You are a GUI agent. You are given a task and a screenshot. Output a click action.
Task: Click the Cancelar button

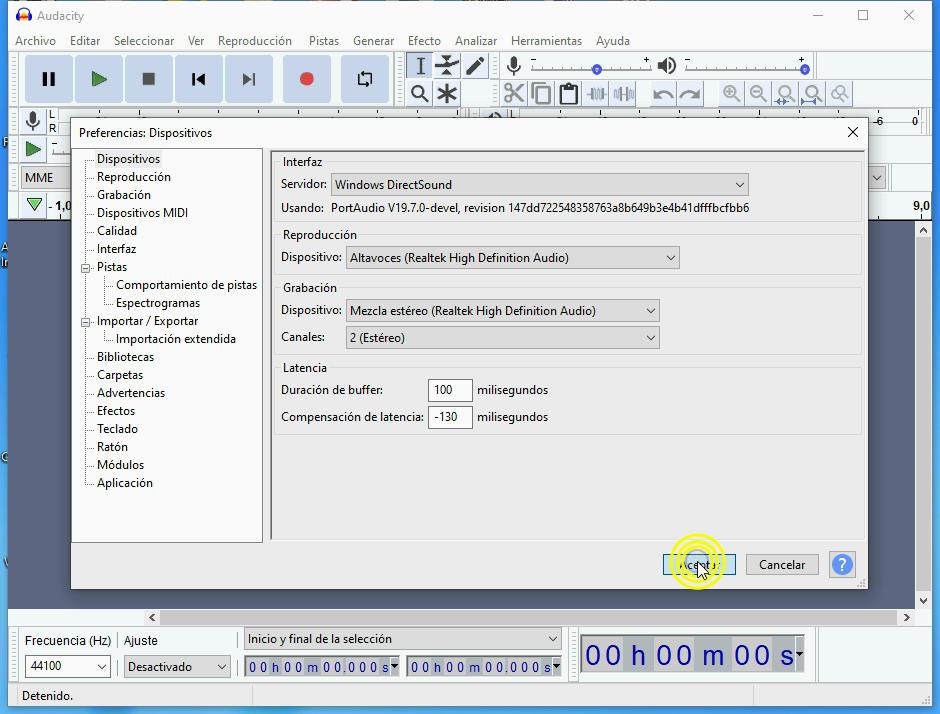click(x=782, y=565)
